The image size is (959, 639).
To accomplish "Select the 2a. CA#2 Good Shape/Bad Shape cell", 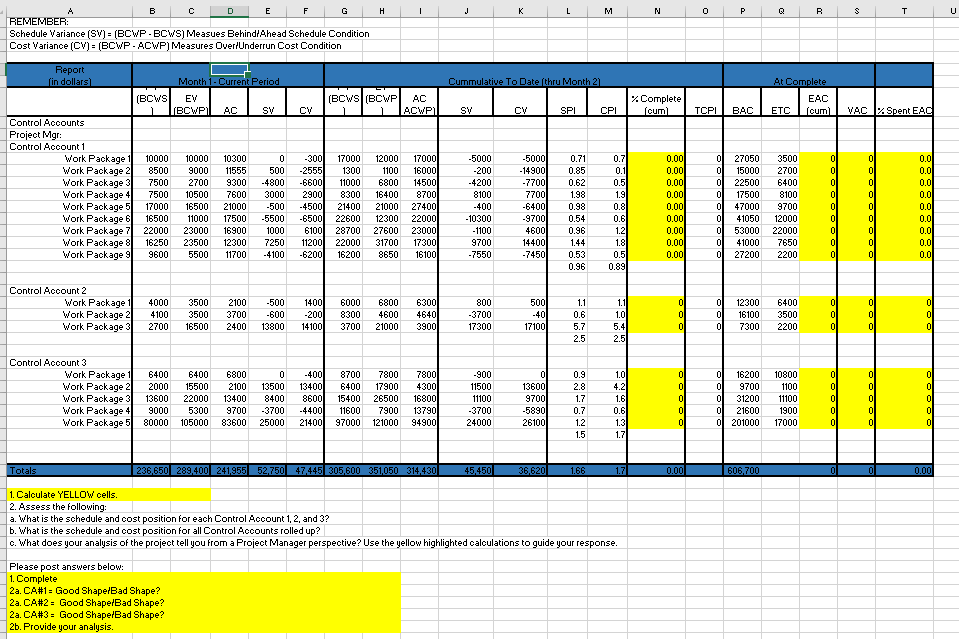I will (204, 603).
